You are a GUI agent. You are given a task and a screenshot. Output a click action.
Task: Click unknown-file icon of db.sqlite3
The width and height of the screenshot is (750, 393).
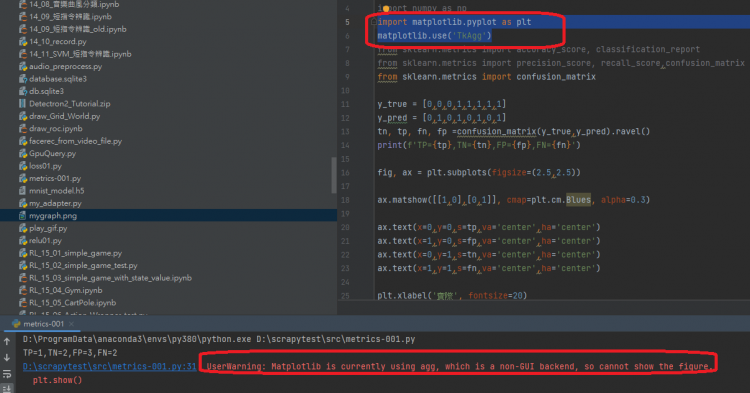click(22, 91)
